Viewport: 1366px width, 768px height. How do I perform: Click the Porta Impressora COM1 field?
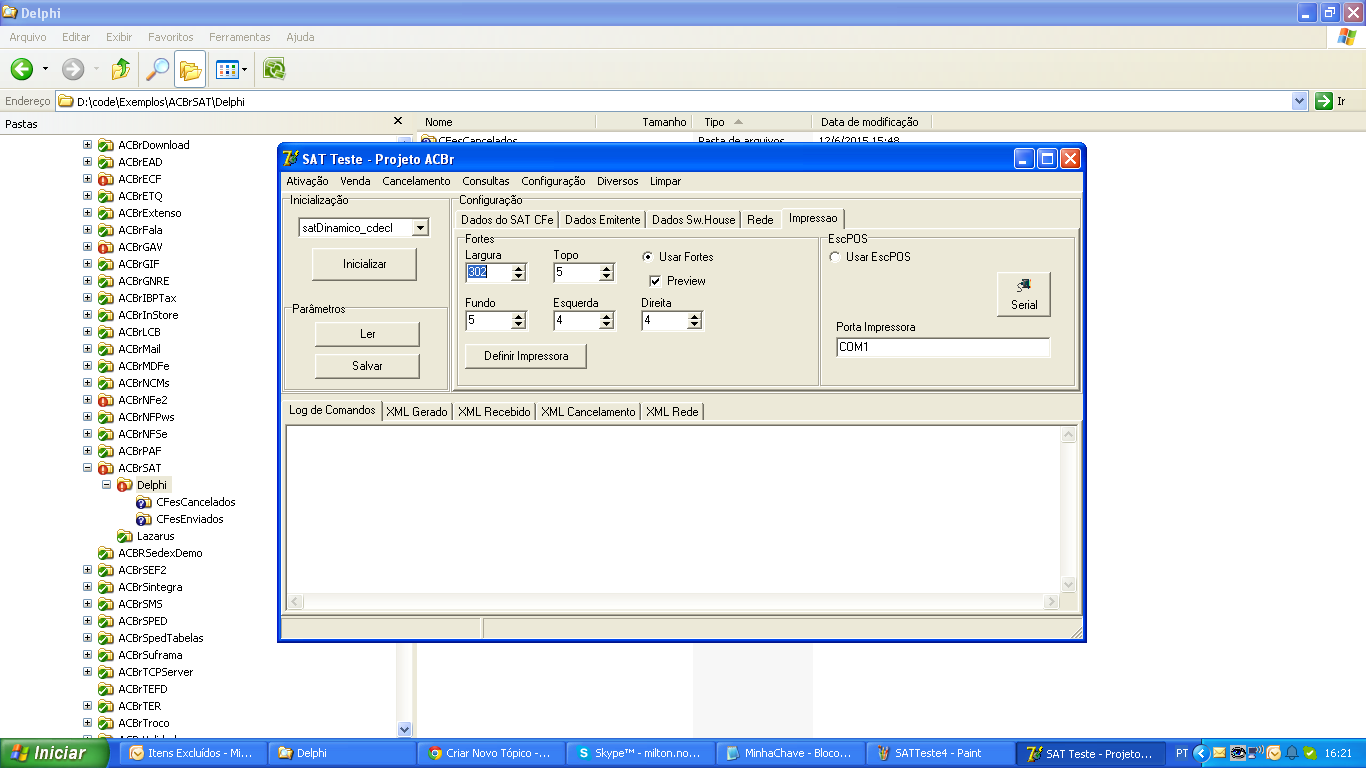pyautogui.click(x=943, y=347)
